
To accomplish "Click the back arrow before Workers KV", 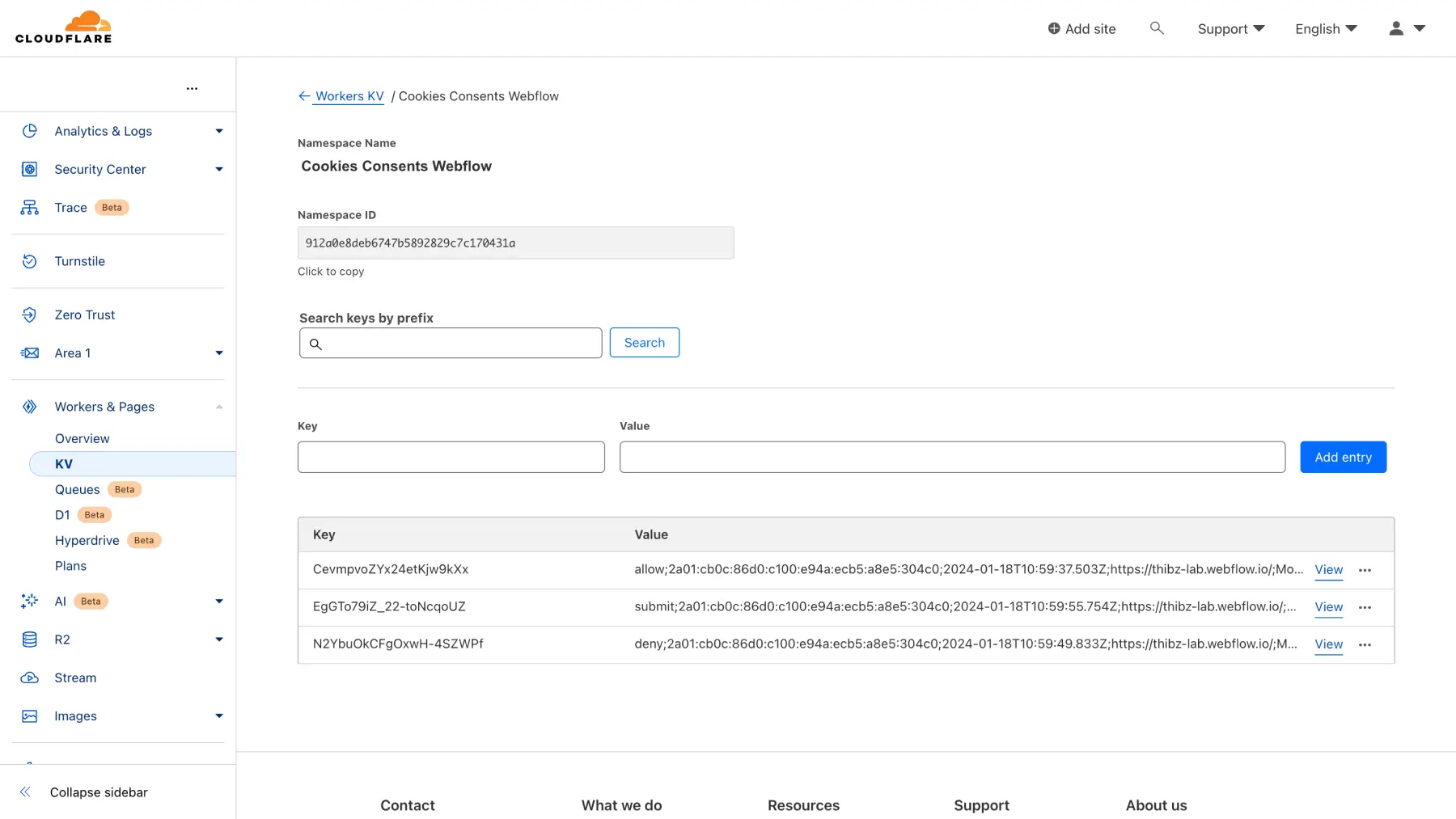I will tap(304, 96).
